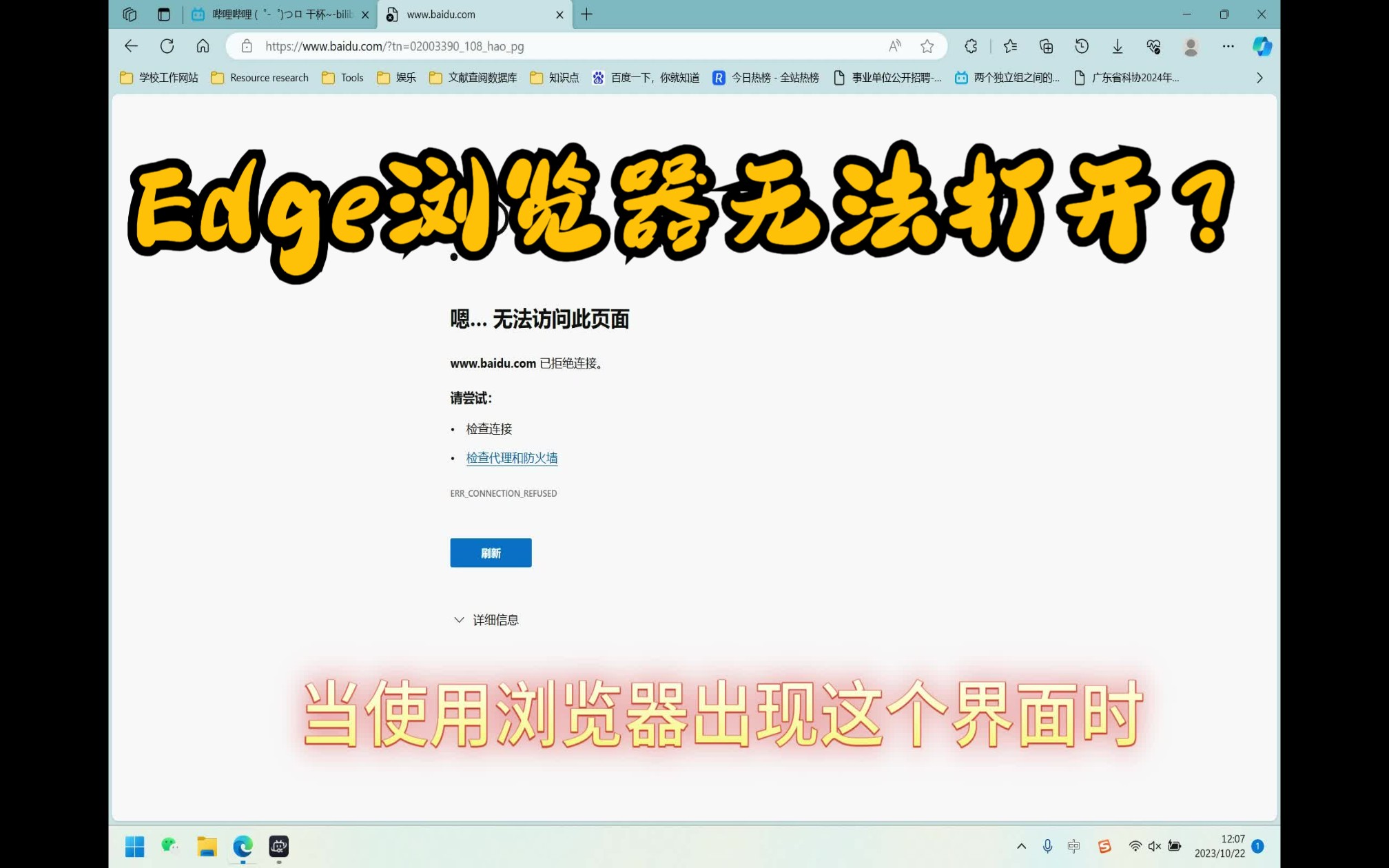Click the Downloads icon in toolbar
Screen dimensions: 1389x868
pos(1118,46)
